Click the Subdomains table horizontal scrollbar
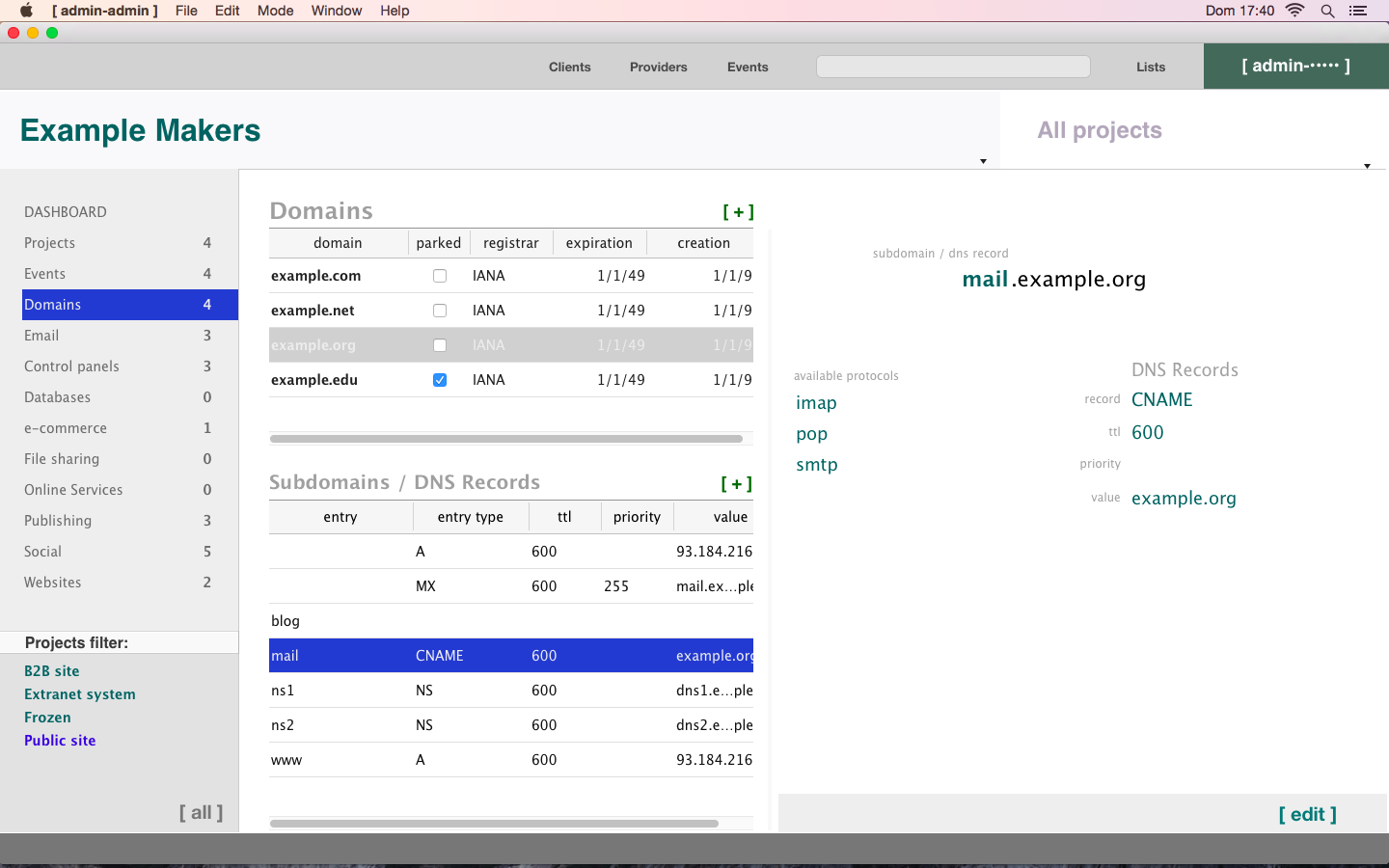This screenshot has width=1389, height=868. [x=494, y=824]
